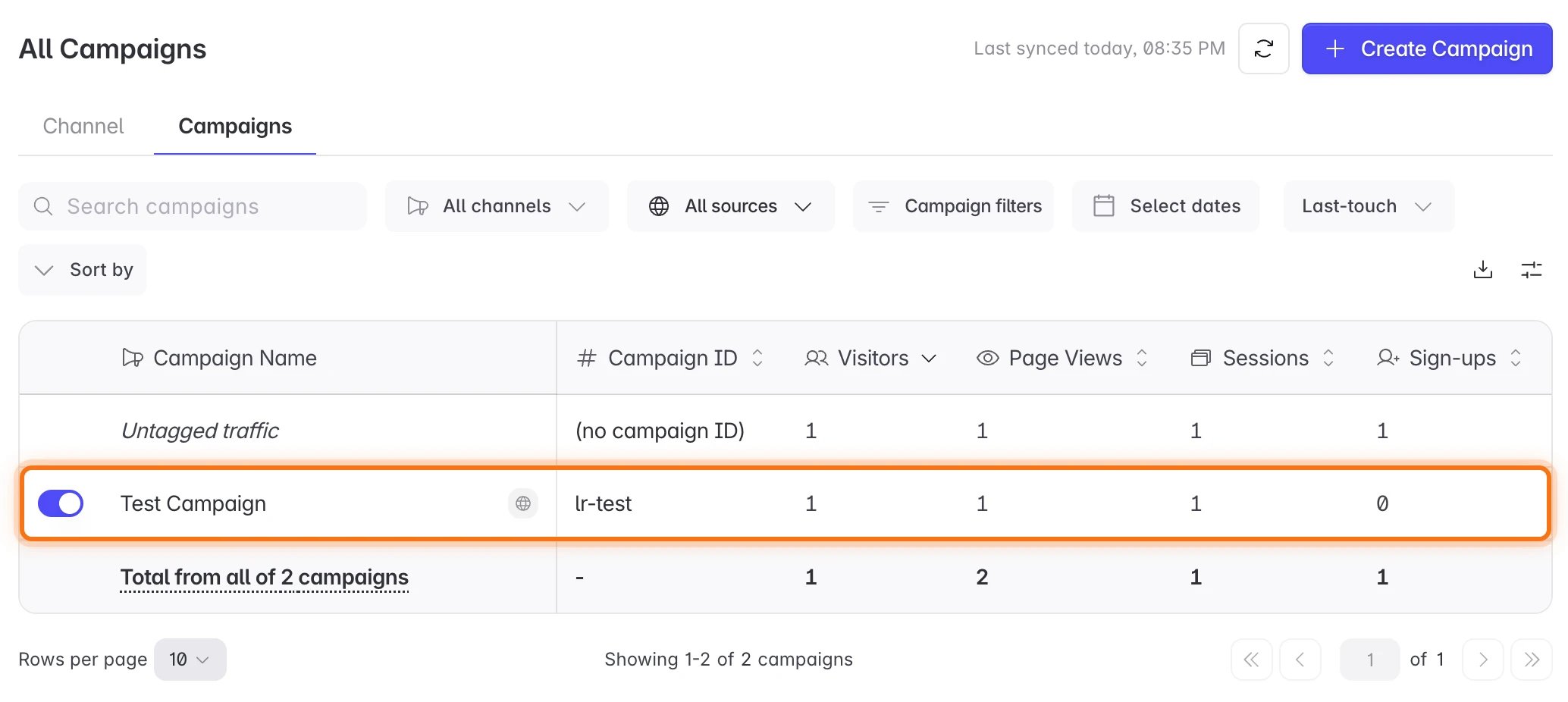Sort by the Sessions column arrows
This screenshot has width=1568, height=702.
coord(1328,358)
